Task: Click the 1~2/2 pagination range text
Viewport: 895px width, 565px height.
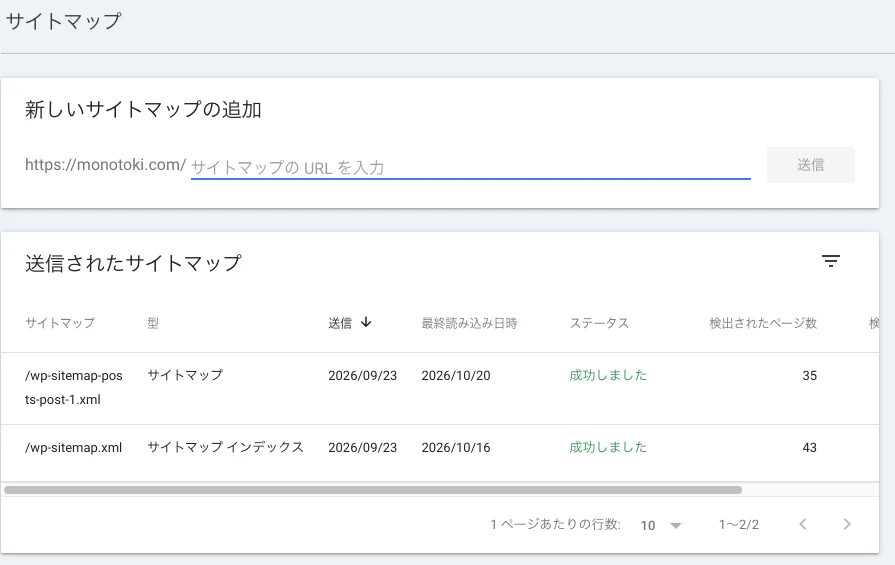Action: [x=739, y=524]
